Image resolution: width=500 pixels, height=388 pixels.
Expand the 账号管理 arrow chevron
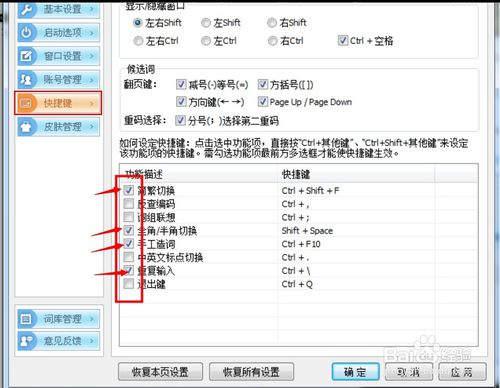[92, 79]
